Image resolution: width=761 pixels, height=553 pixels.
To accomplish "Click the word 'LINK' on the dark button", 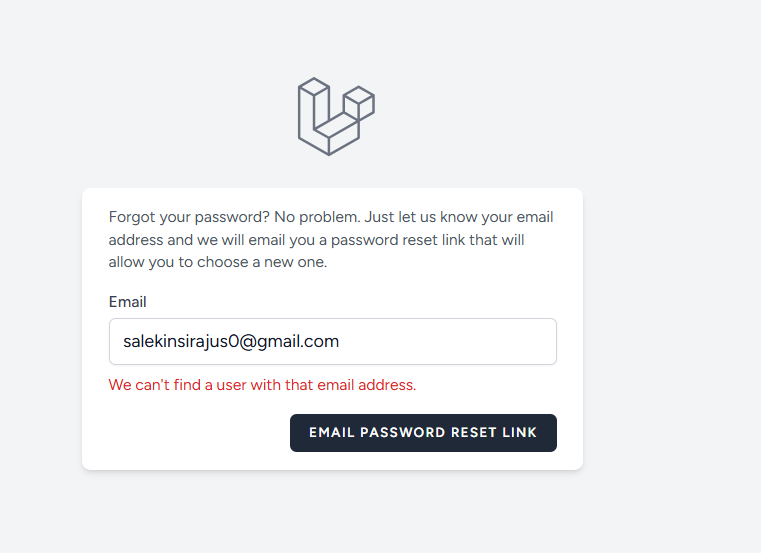I will click(520, 433).
